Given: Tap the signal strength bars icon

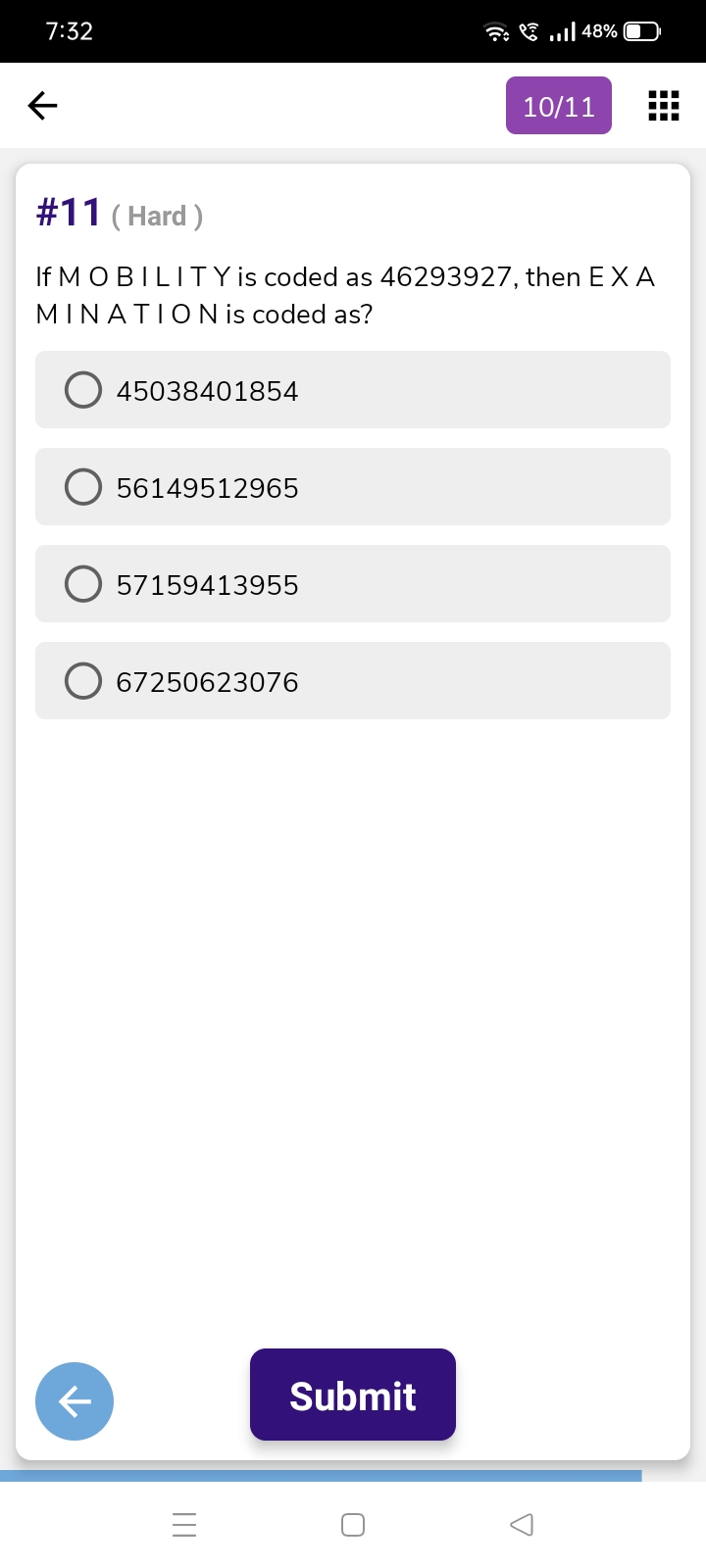Looking at the screenshot, I should tap(562, 32).
